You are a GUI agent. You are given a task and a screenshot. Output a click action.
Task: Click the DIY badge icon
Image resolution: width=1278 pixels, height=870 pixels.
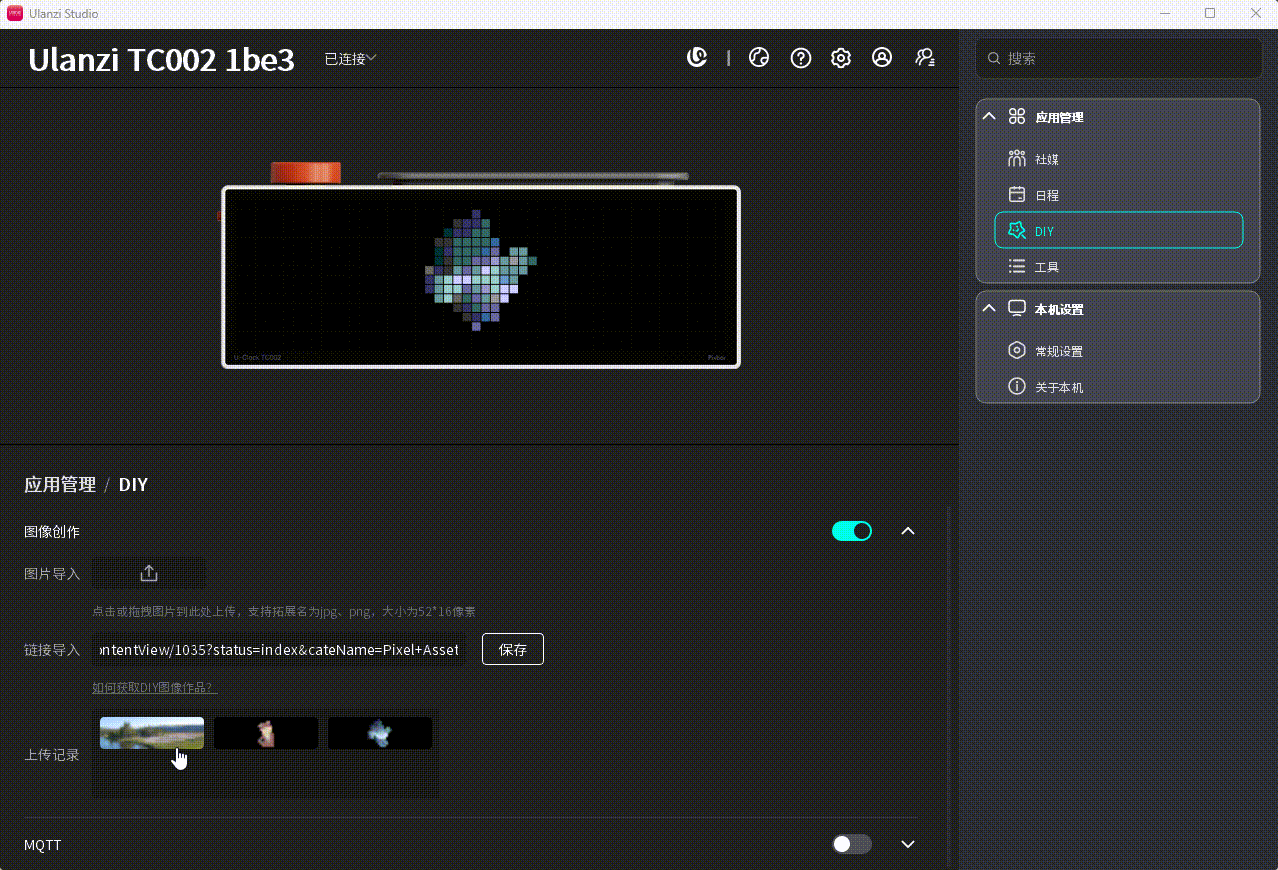1017,230
